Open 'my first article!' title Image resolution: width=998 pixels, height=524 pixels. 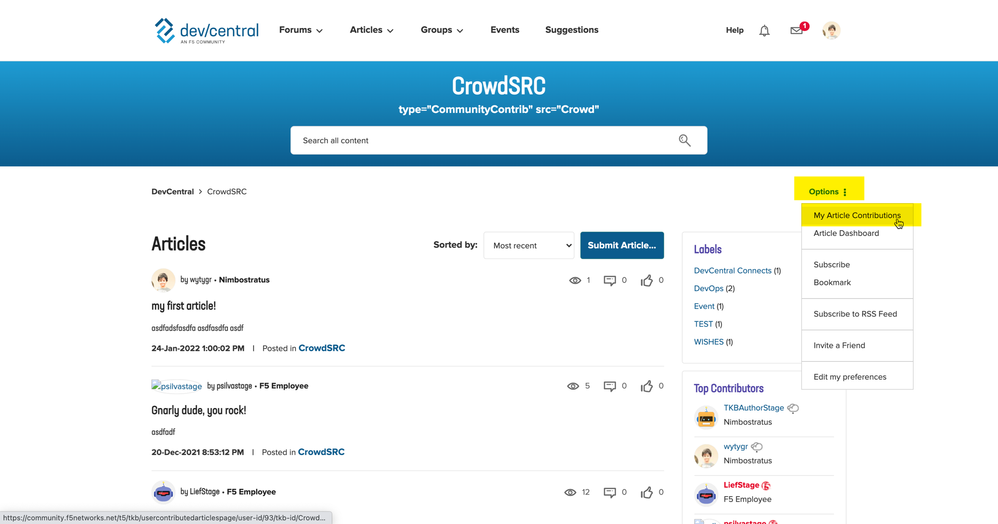pyautogui.click(x=183, y=306)
